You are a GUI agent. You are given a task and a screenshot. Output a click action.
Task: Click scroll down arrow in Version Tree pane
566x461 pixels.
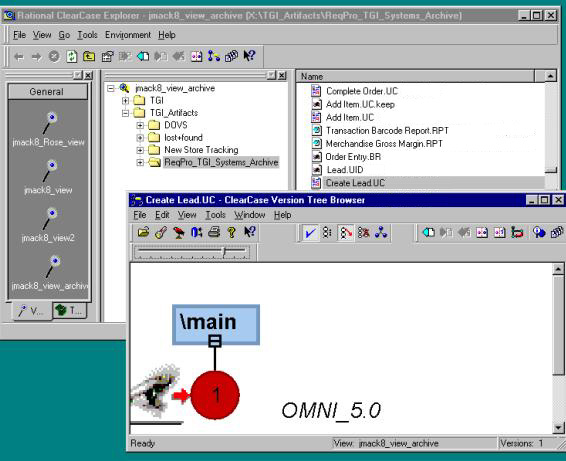click(x=558, y=428)
